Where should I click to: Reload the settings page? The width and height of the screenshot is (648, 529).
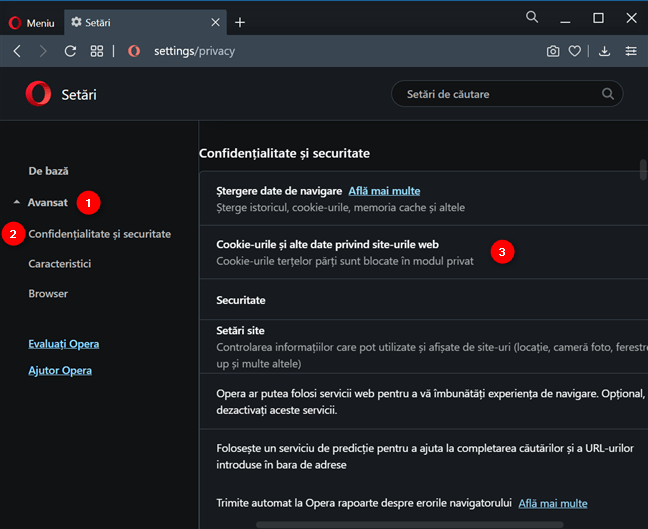coord(70,51)
